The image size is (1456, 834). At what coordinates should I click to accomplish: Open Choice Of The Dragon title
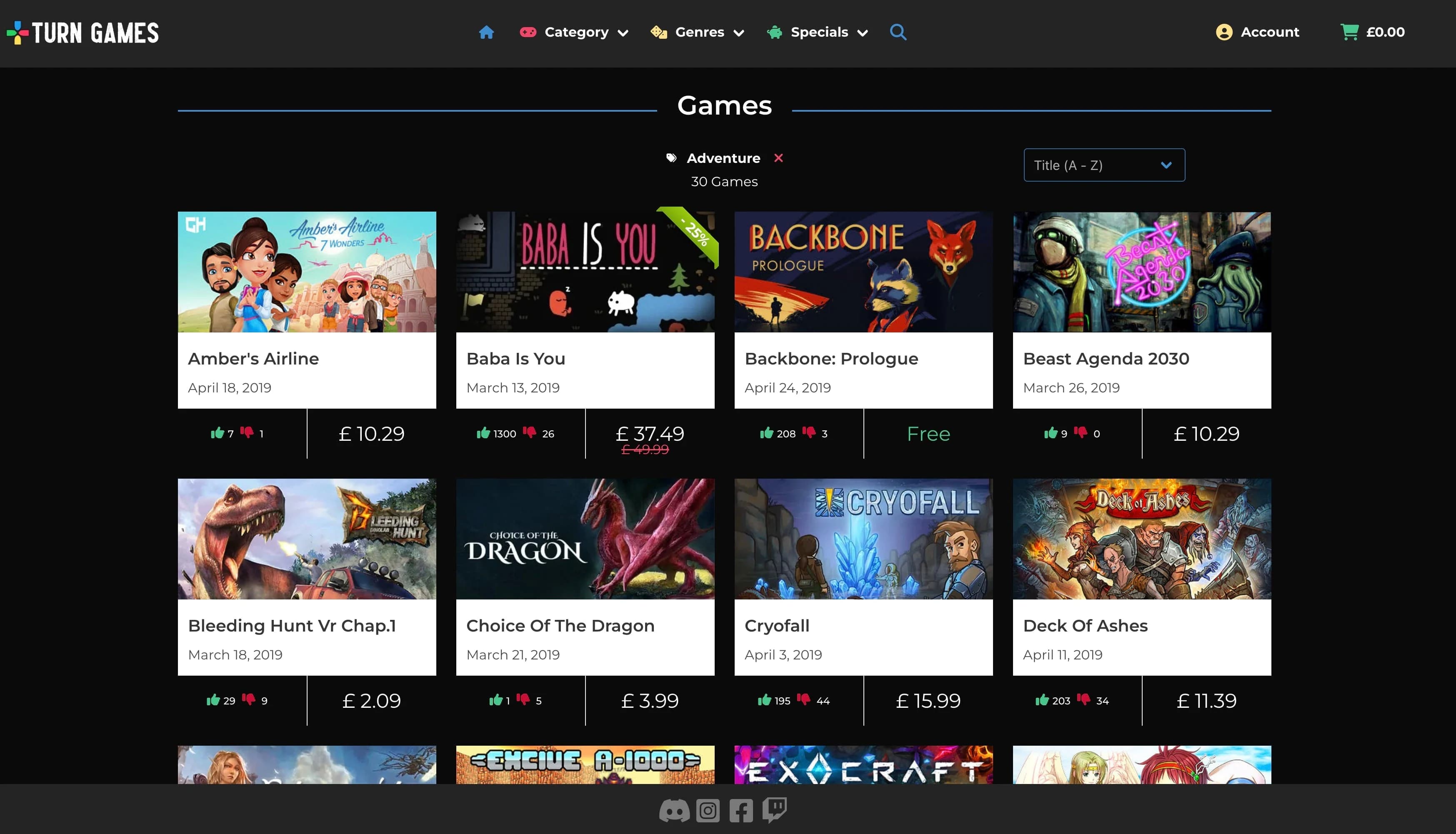(x=560, y=626)
